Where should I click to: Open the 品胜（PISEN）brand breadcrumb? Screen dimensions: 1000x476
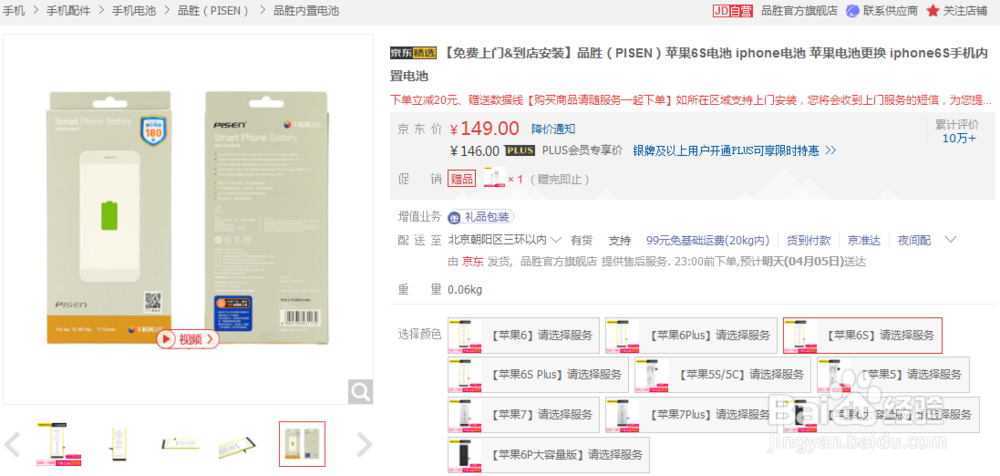click(214, 11)
